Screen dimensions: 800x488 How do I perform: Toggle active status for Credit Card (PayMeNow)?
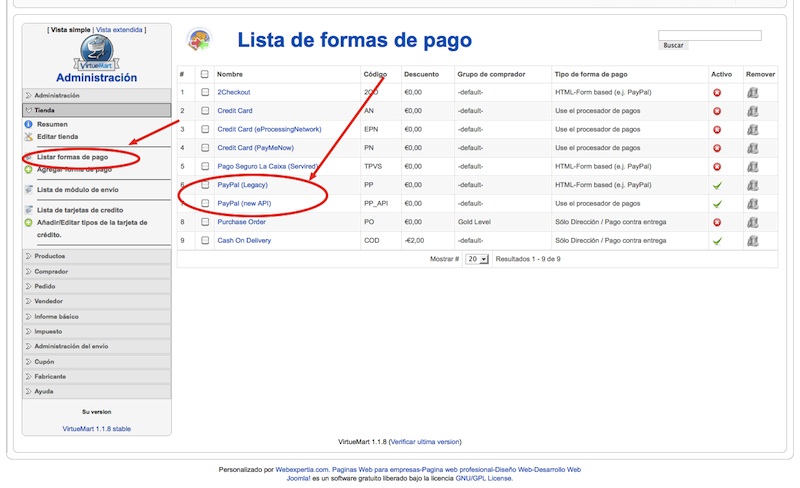click(x=717, y=148)
